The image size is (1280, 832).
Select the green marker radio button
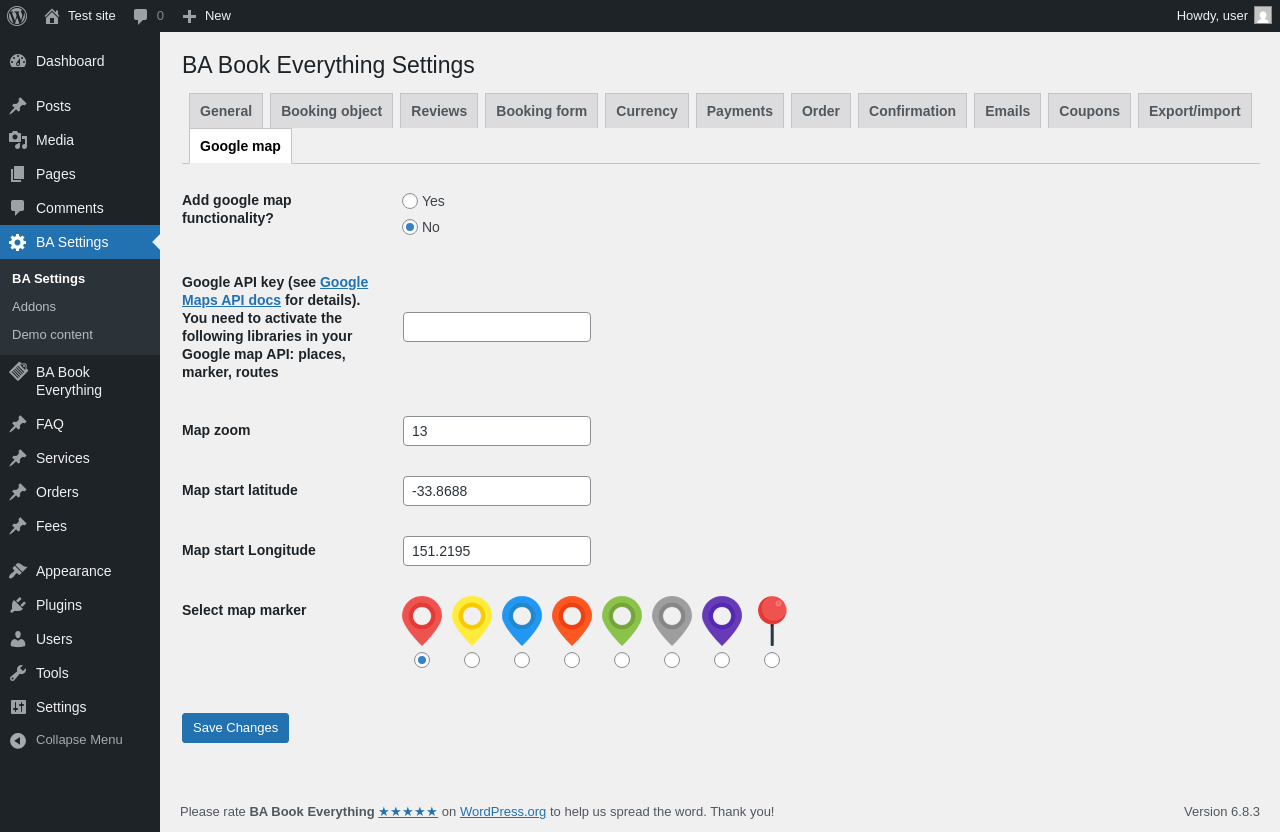[622, 660]
